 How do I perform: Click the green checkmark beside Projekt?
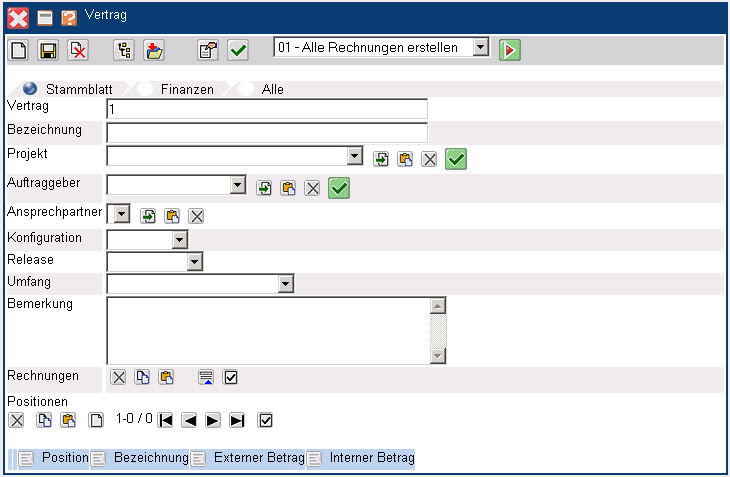456,159
